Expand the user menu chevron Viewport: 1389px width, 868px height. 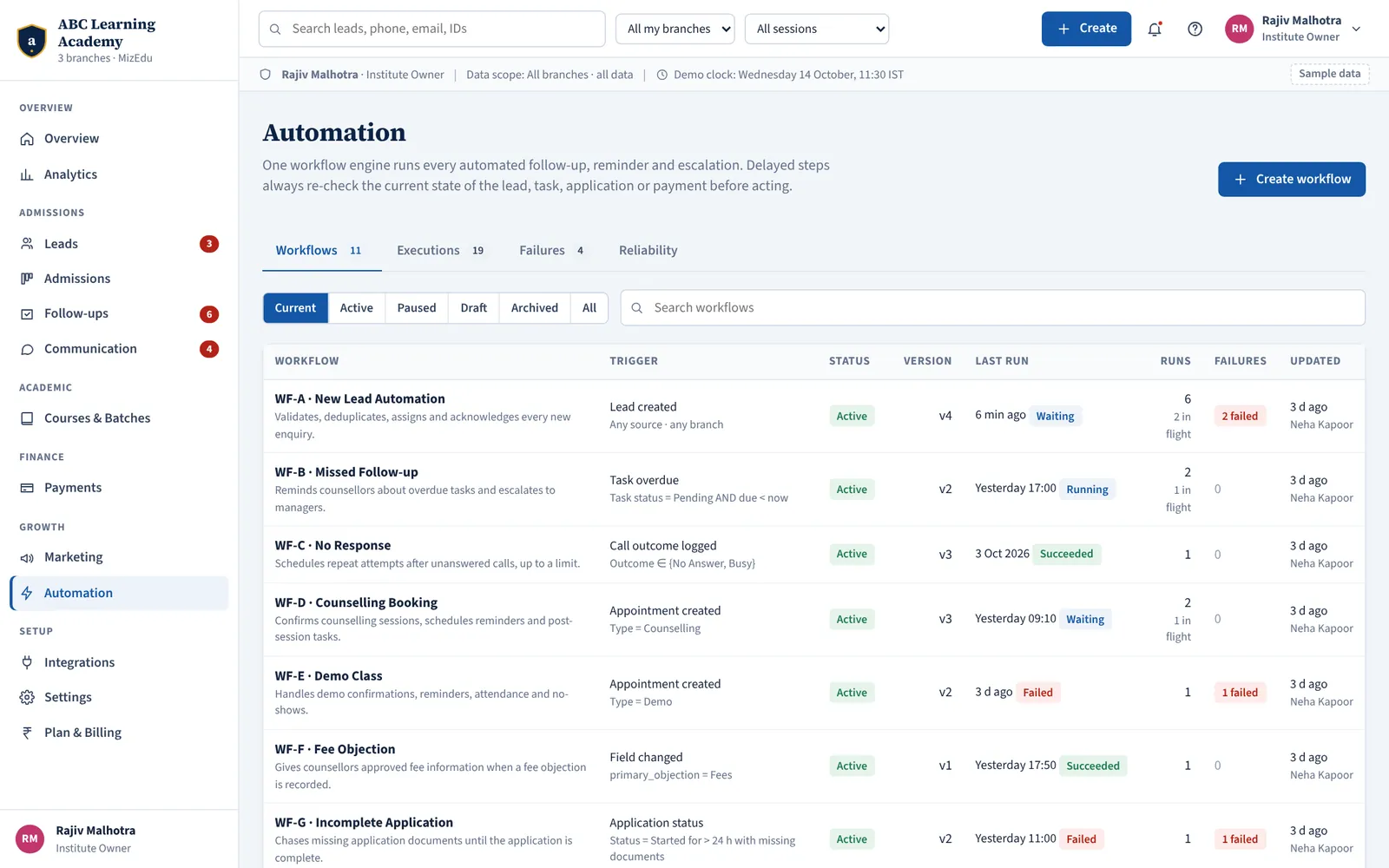tap(1356, 29)
